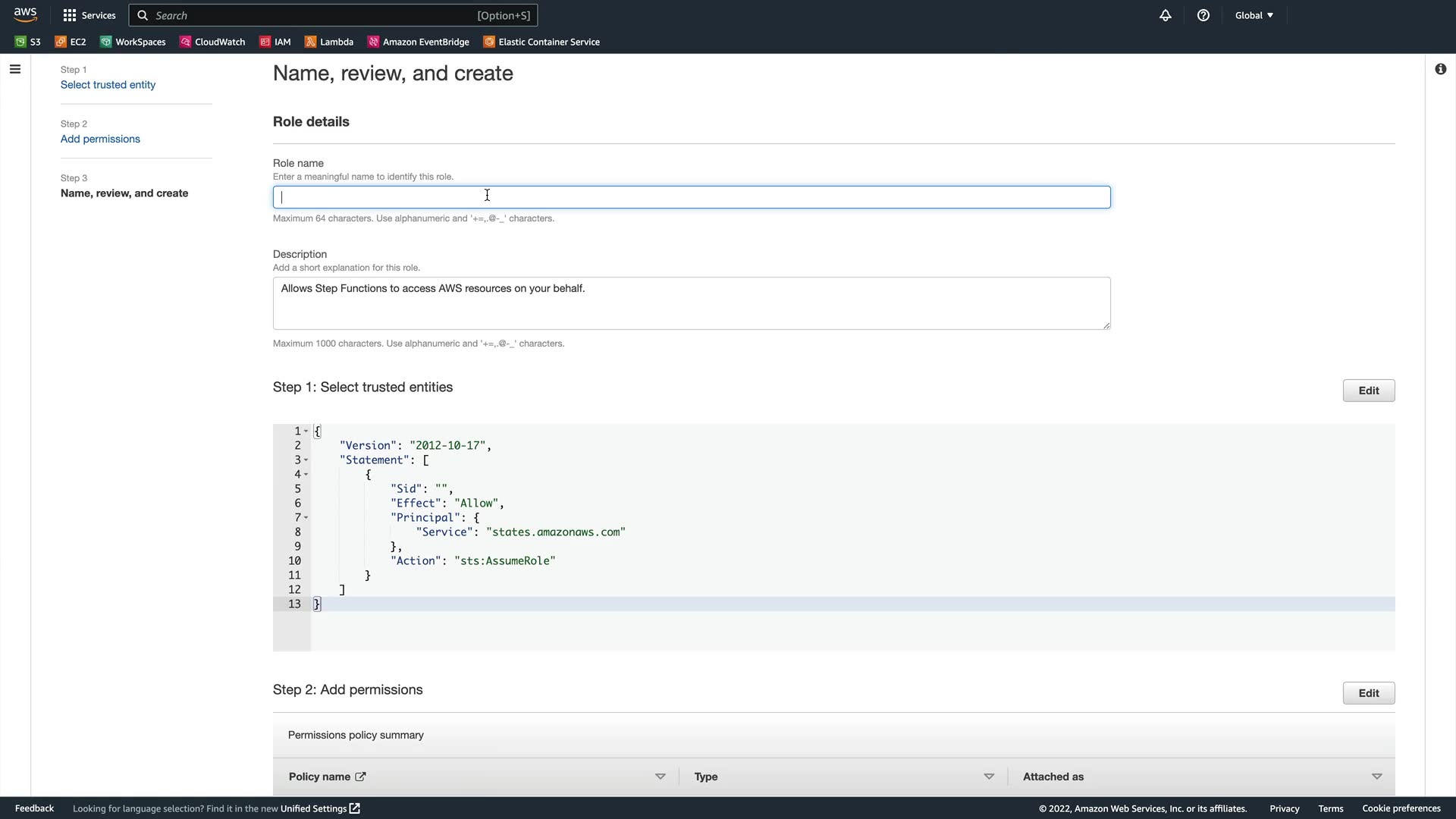
Task: Open the S3 shortcut in favorites bar
Action: coord(28,42)
